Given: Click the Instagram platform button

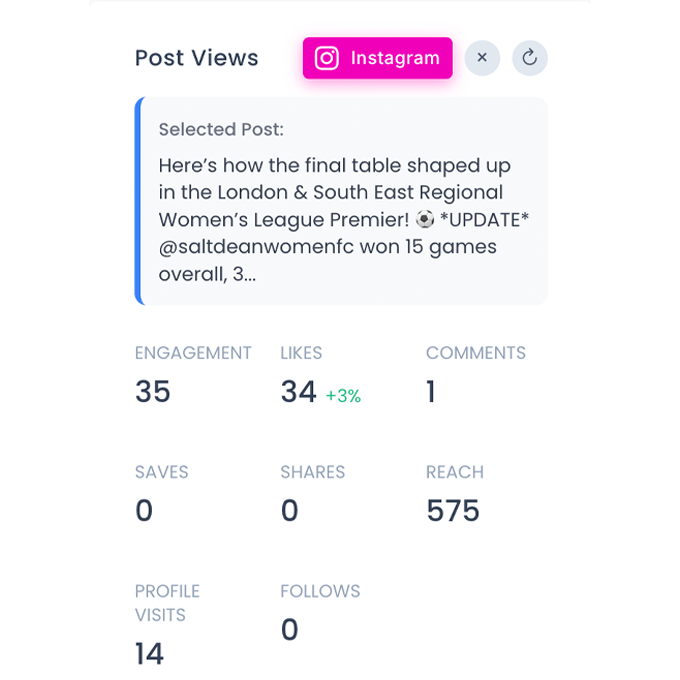Looking at the screenshot, I should point(378,58).
